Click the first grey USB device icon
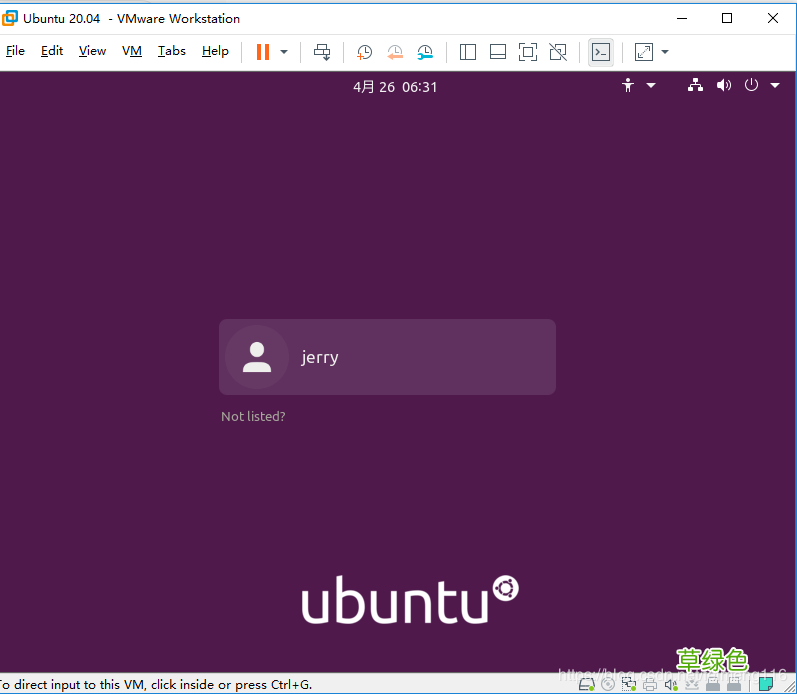The image size is (797, 694). (x=713, y=684)
